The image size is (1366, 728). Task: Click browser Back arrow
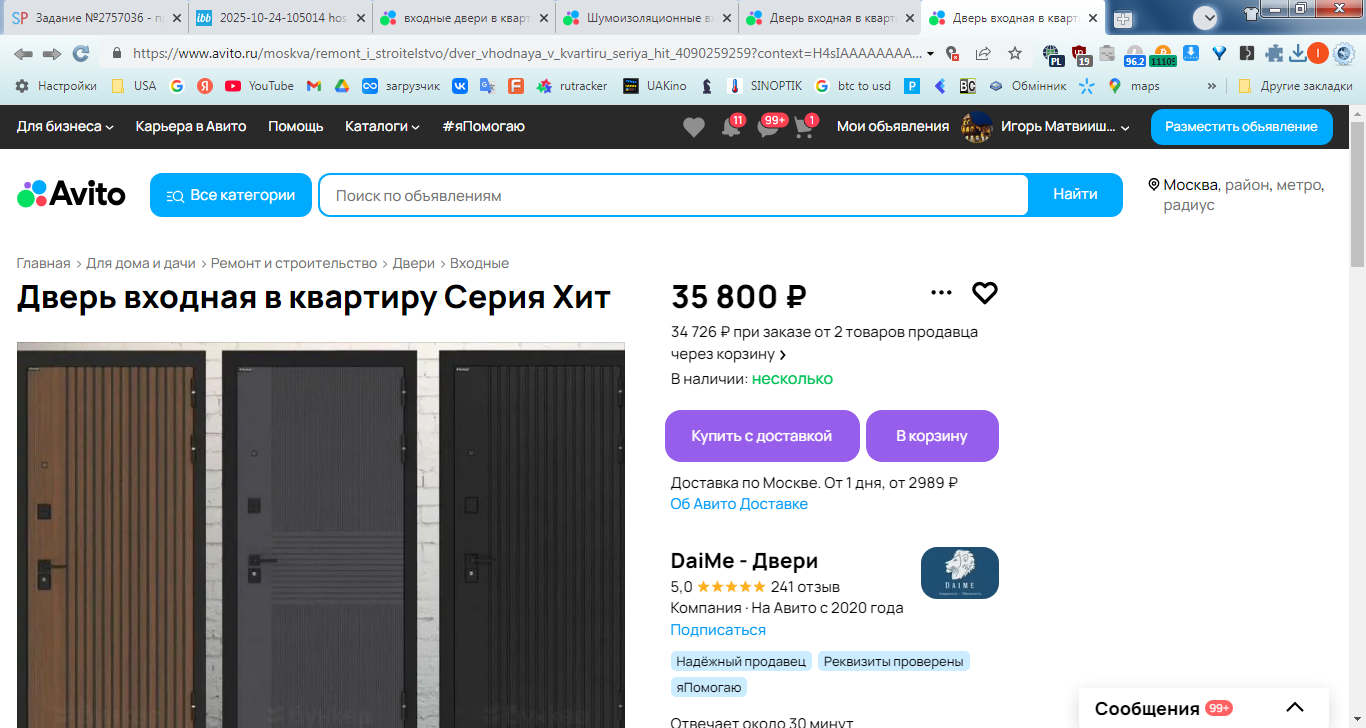pyautogui.click(x=23, y=54)
